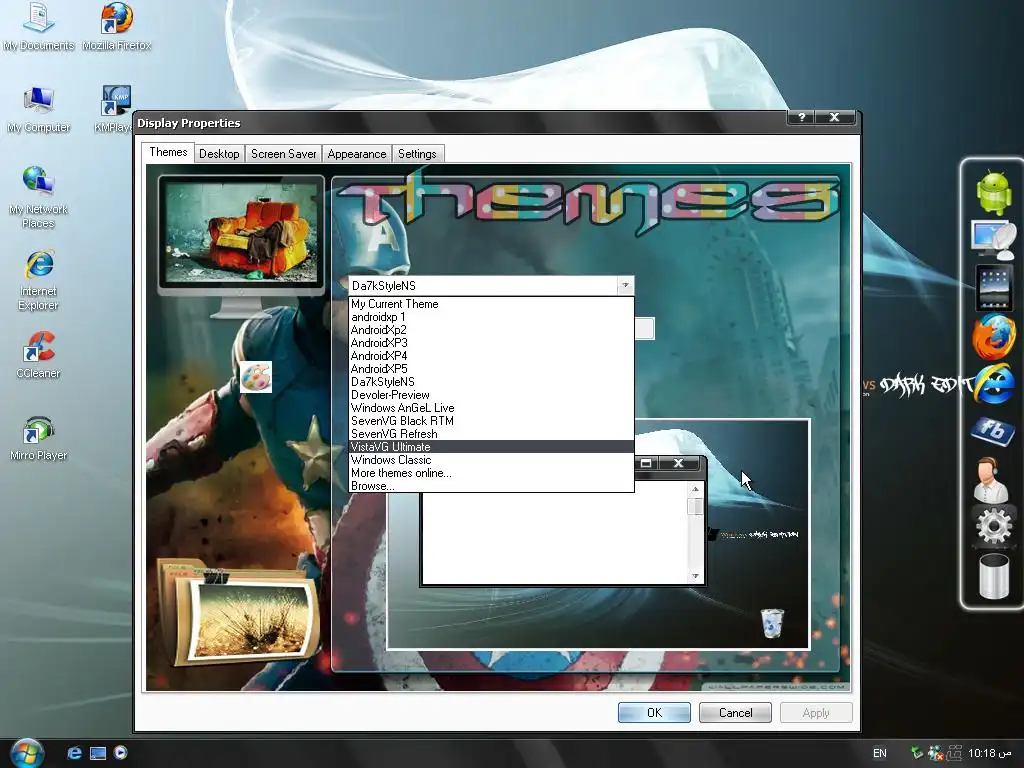Launch the KMPlayer desktop shortcut

click(115, 109)
